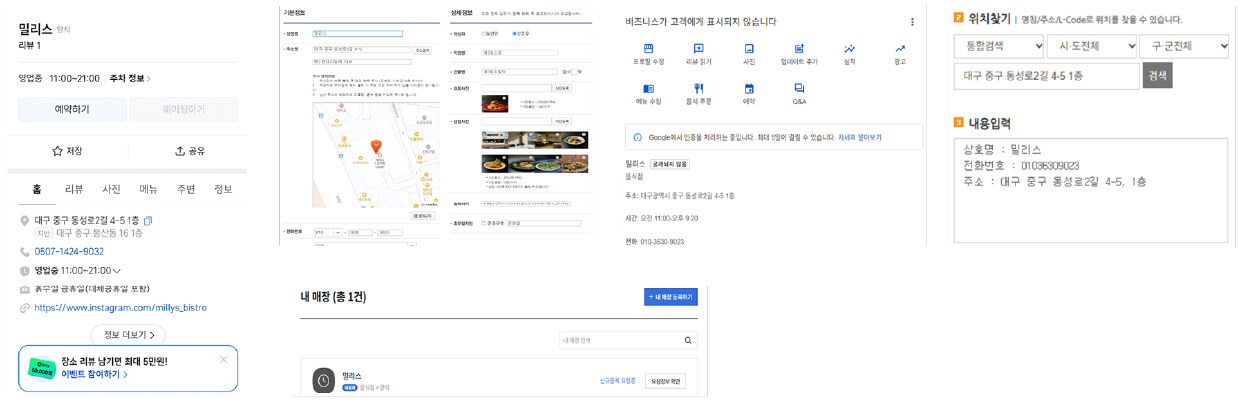Open the 이벤트 참여하기 link
The height and width of the screenshot is (413, 1241).
point(95,374)
